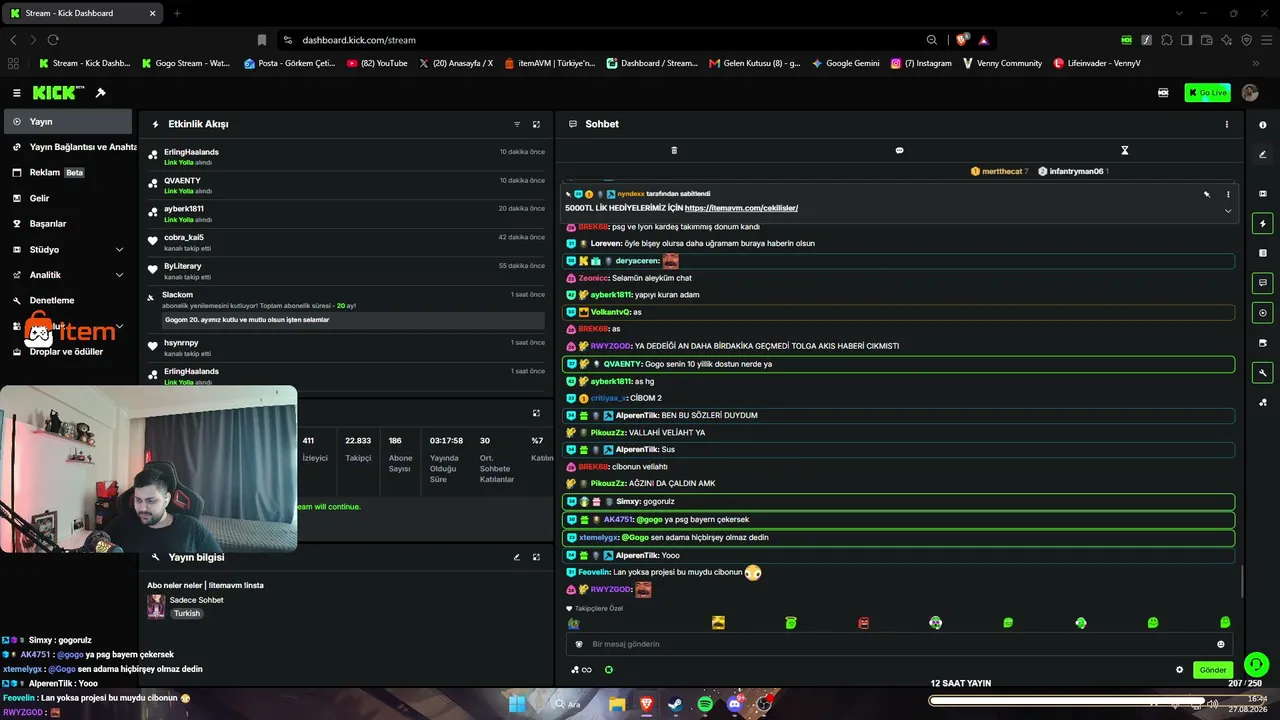
Task: Click the Turkish language tag in Yayın bilgisi
Action: tap(187, 613)
